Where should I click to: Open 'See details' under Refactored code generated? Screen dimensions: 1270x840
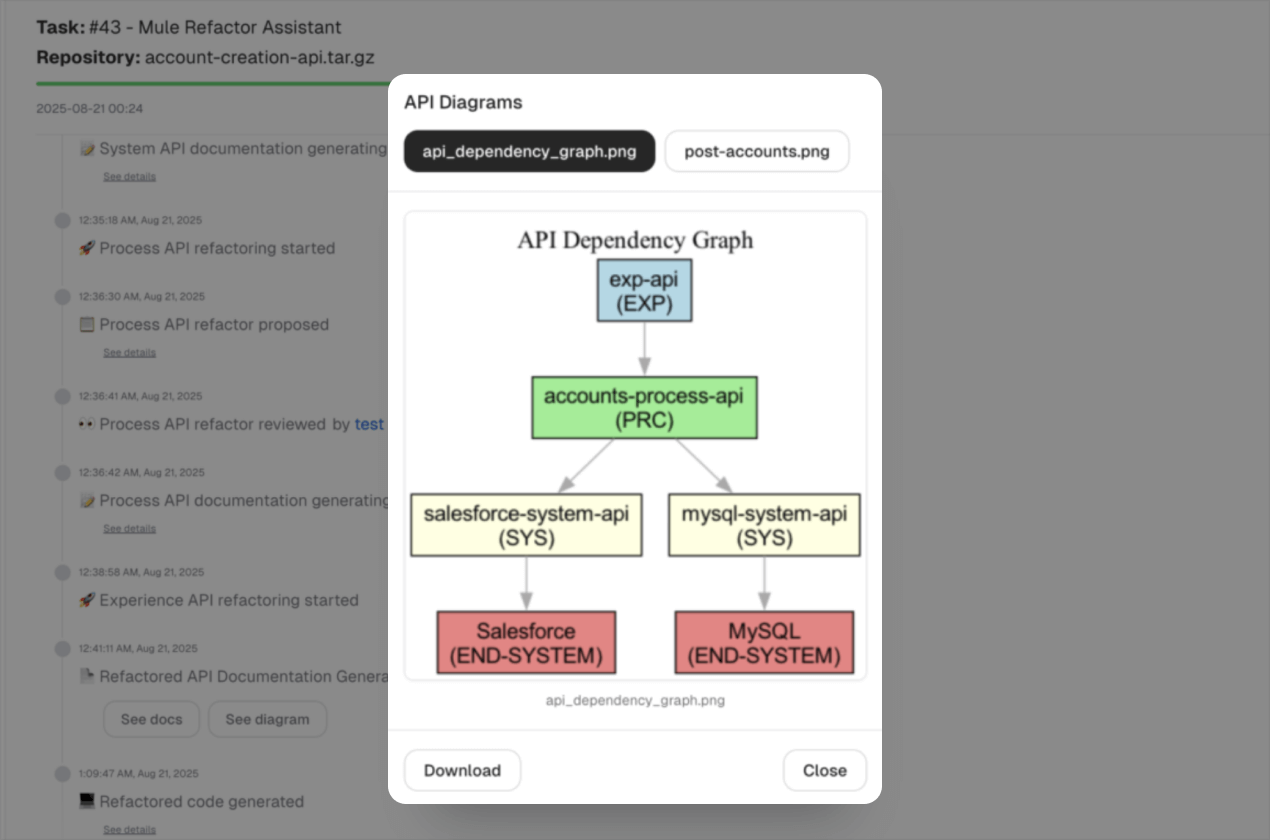(129, 830)
